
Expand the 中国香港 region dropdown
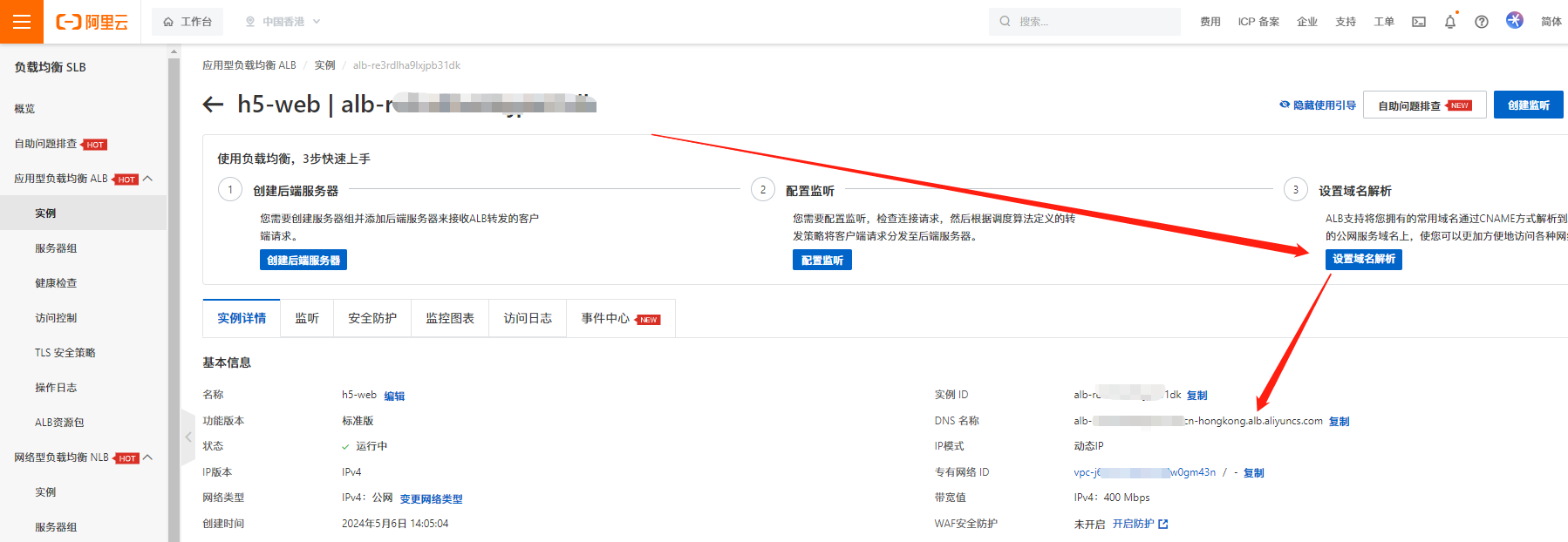(283, 22)
